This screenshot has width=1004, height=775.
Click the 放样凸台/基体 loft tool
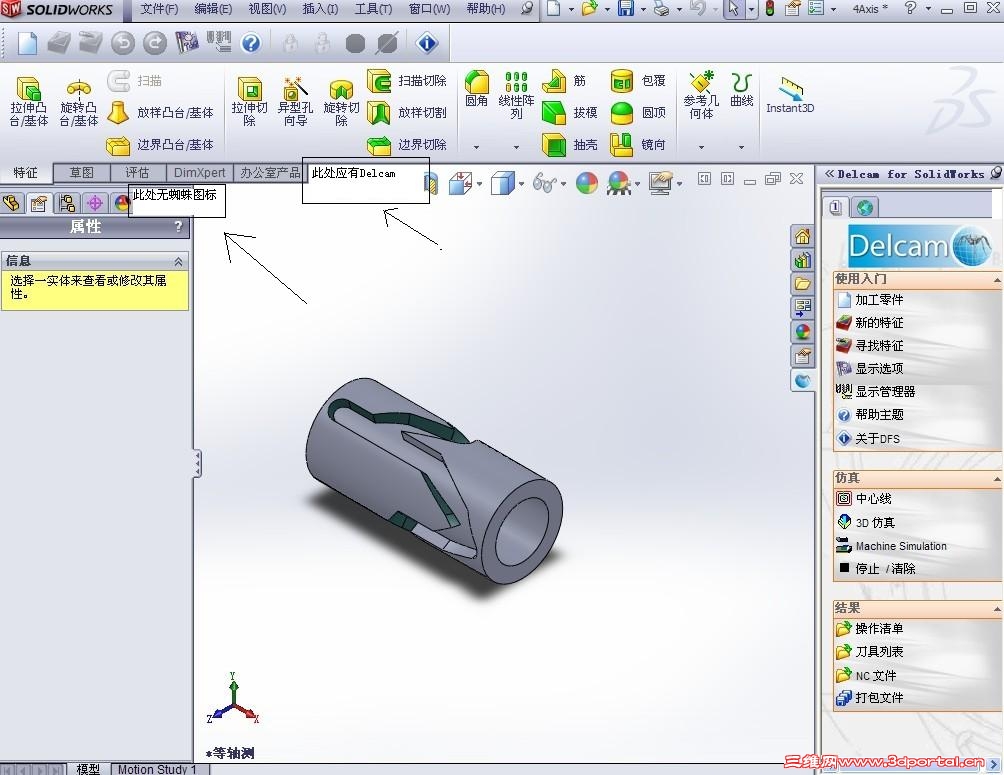pyautogui.click(x=160, y=112)
